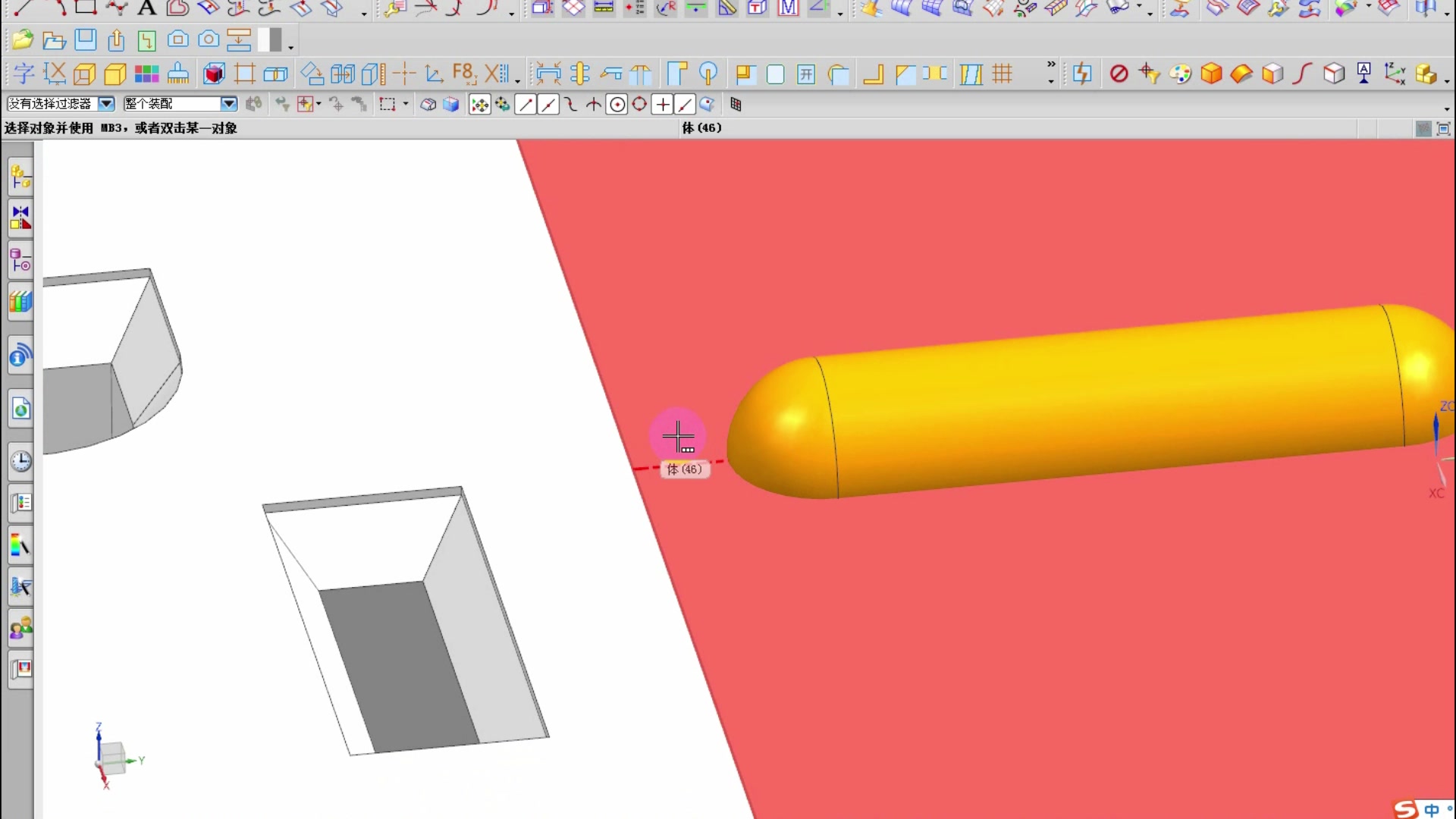Expand the toolbar overflow chevron arrows
The height and width of the screenshot is (819, 1456).
1051,64
